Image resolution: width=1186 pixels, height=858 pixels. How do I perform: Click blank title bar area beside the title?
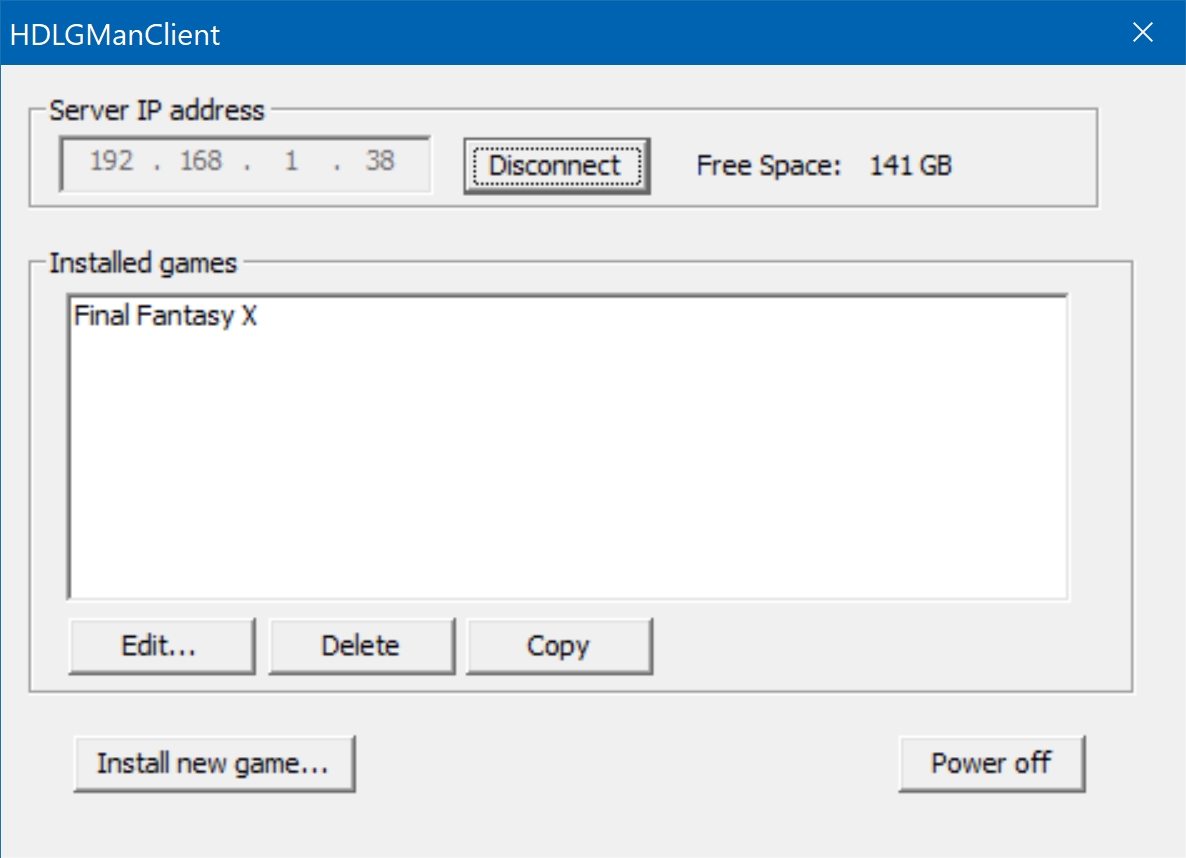click(666, 33)
